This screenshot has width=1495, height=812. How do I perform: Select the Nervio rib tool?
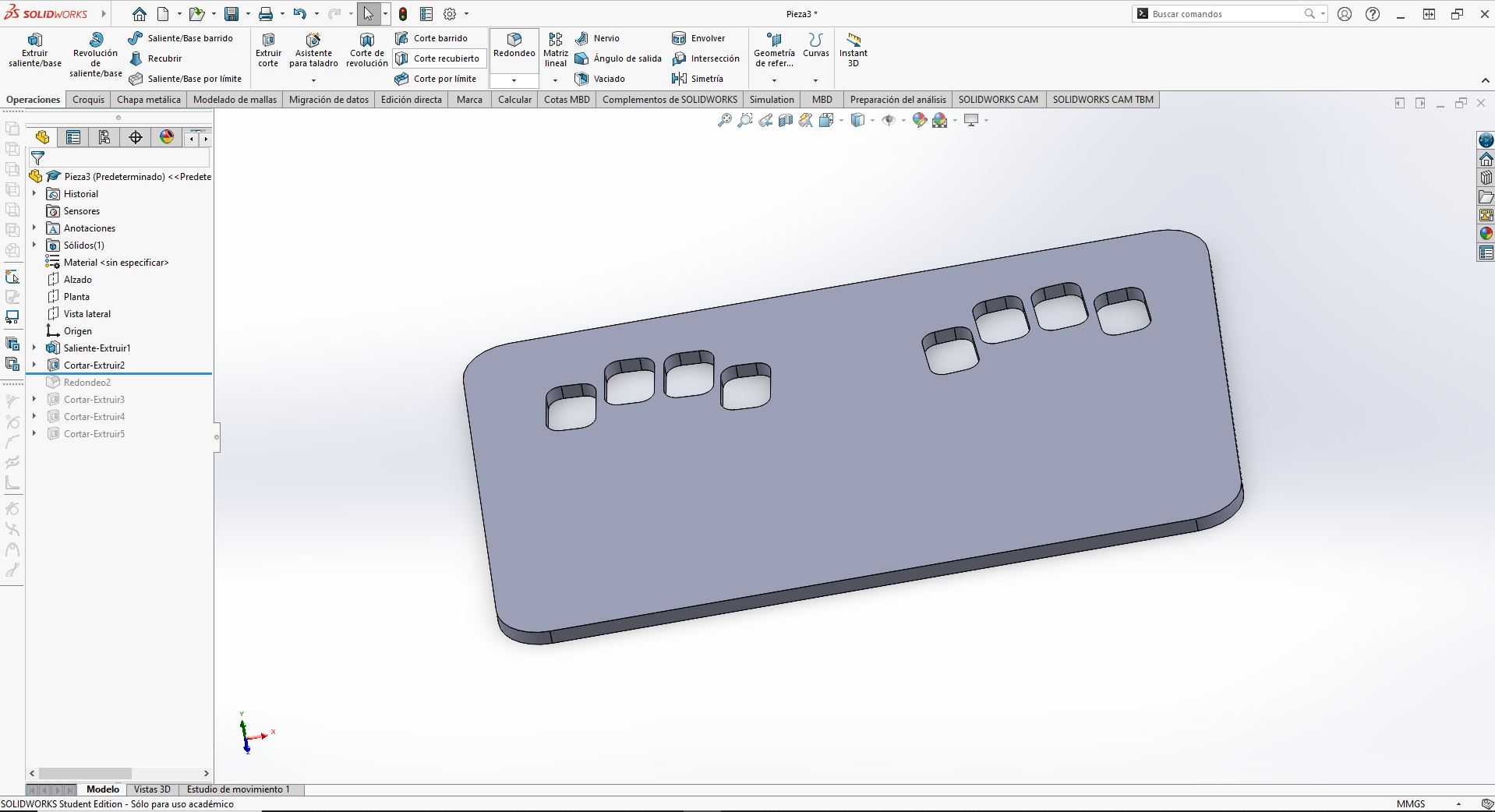[597, 38]
